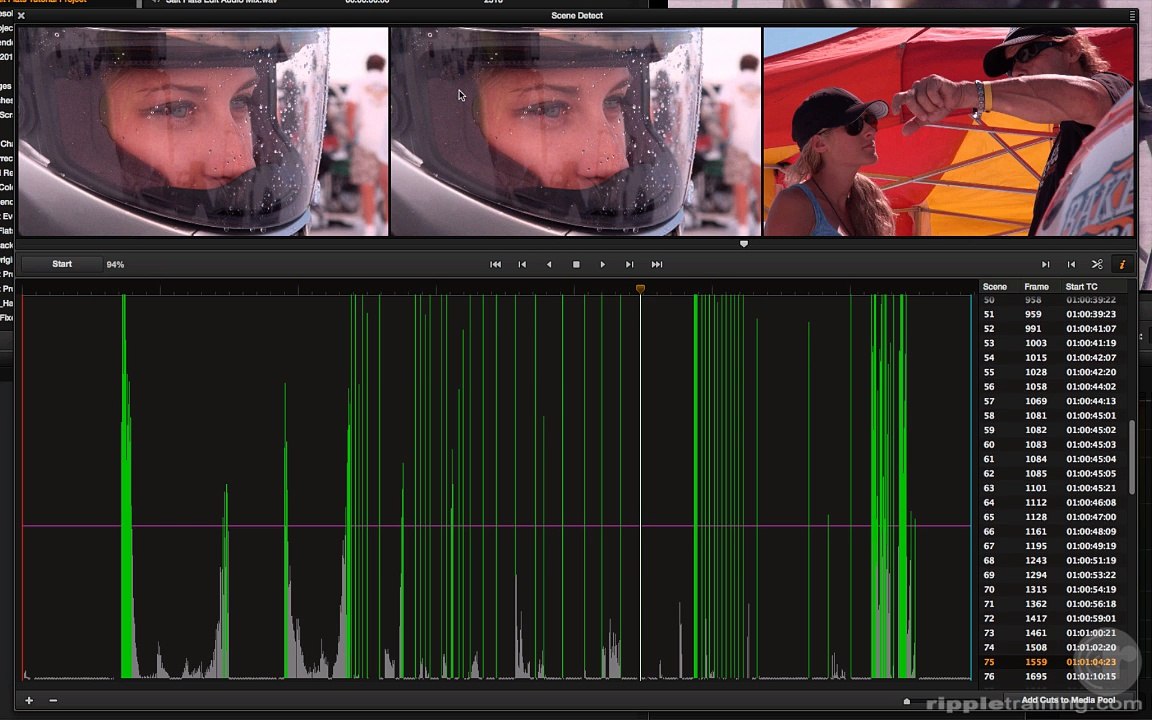Click the Start TC column header
1152x720 pixels.
(x=1081, y=287)
